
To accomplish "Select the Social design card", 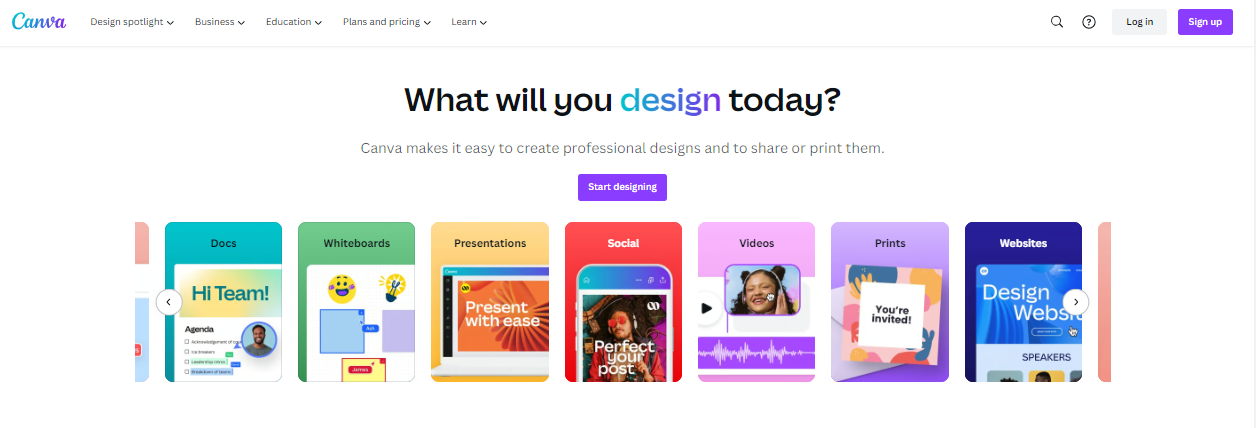I will [x=623, y=302].
